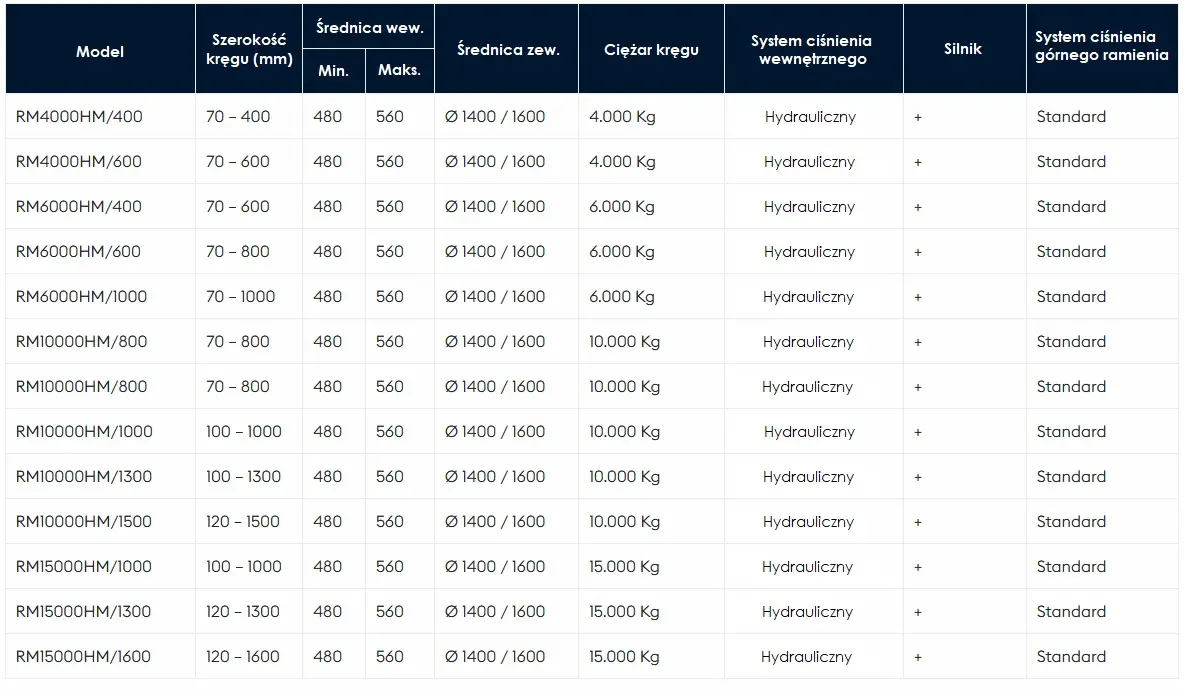Screen dimensions: 1184x691
Task: Select Hydrauliczny in the RM10000HM/1000 row
Action: coord(809,432)
